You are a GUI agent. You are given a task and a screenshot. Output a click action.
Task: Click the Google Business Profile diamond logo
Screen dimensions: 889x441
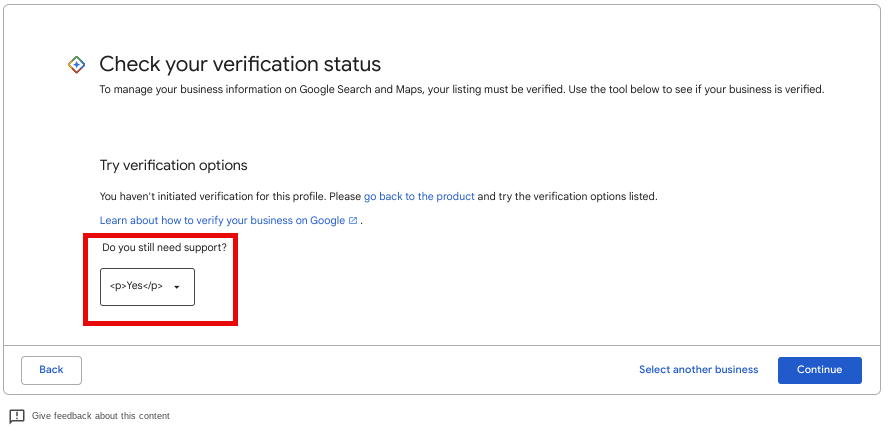77,65
